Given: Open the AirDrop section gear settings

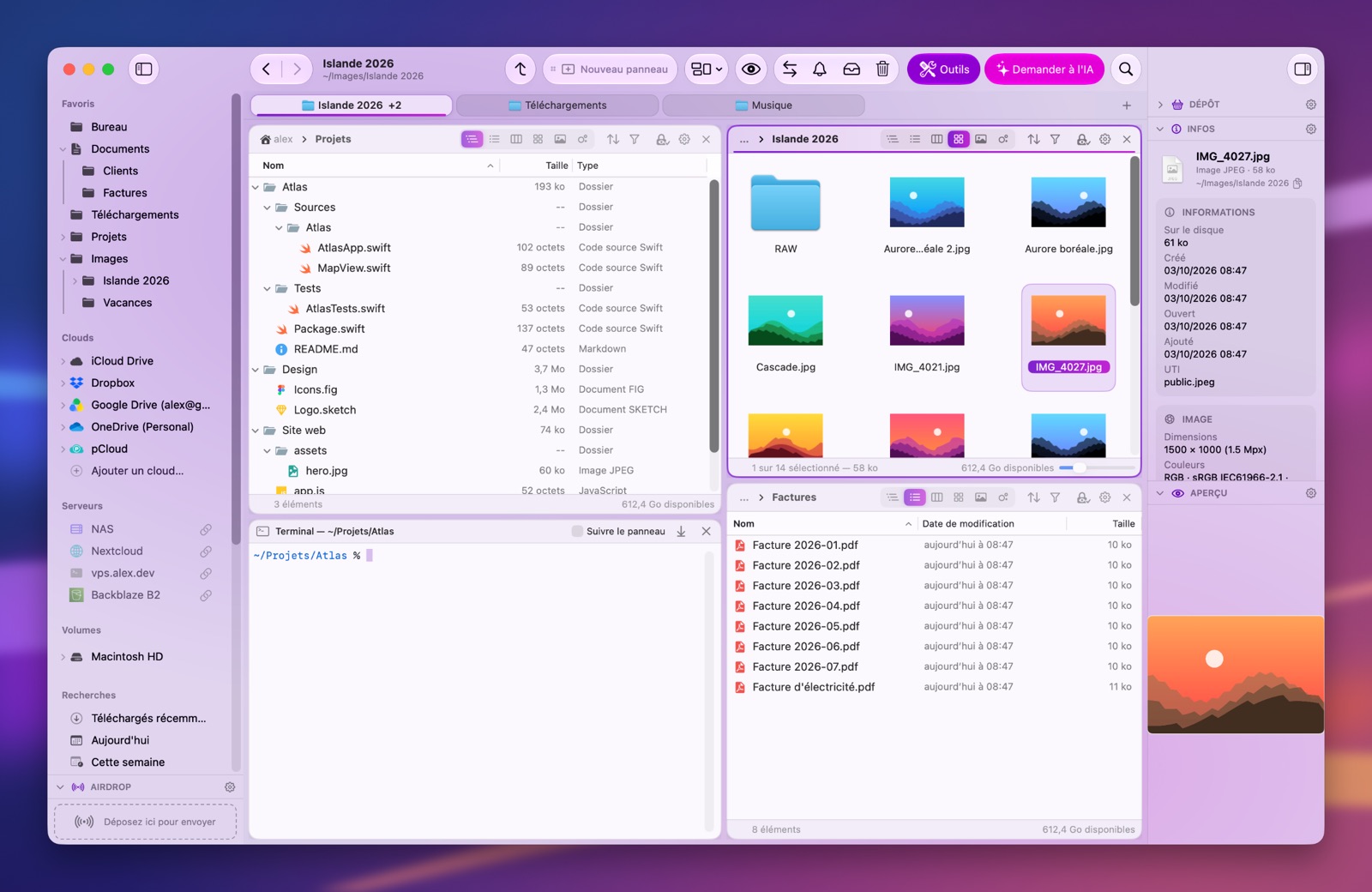Looking at the screenshot, I should click(230, 787).
